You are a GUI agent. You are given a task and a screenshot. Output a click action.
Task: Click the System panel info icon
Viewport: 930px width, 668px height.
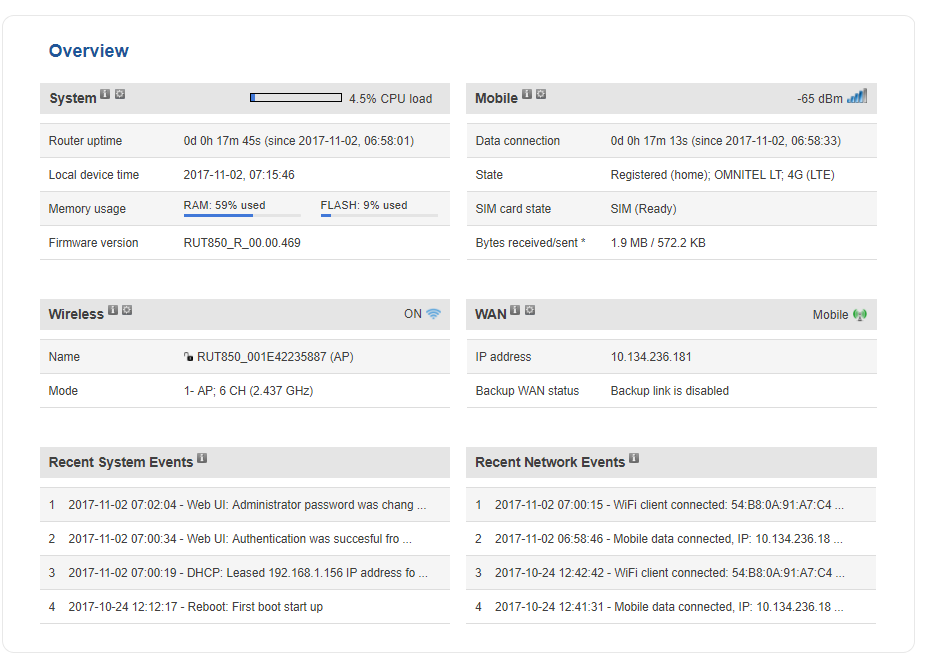(105, 95)
